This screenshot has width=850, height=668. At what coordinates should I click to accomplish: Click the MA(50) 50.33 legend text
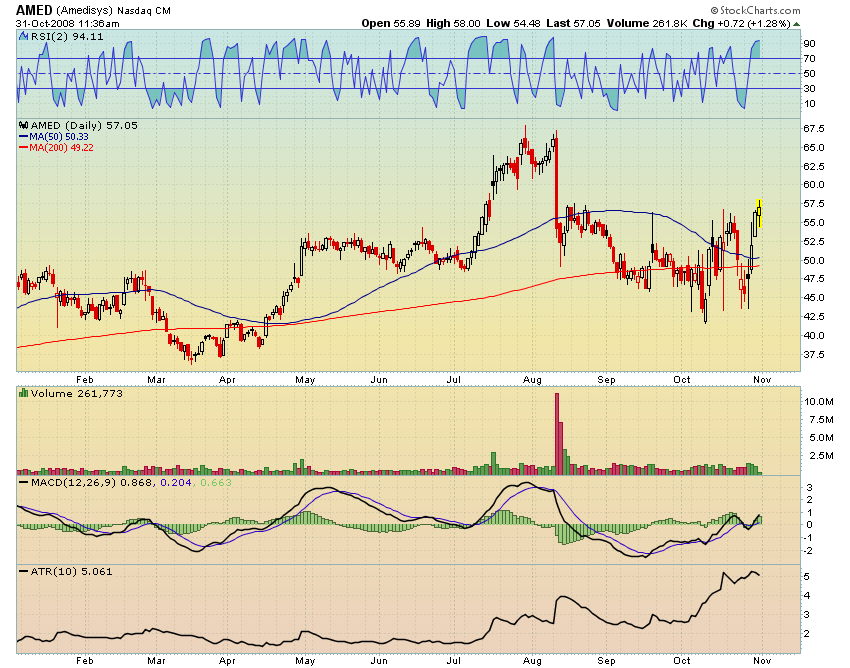click(59, 137)
